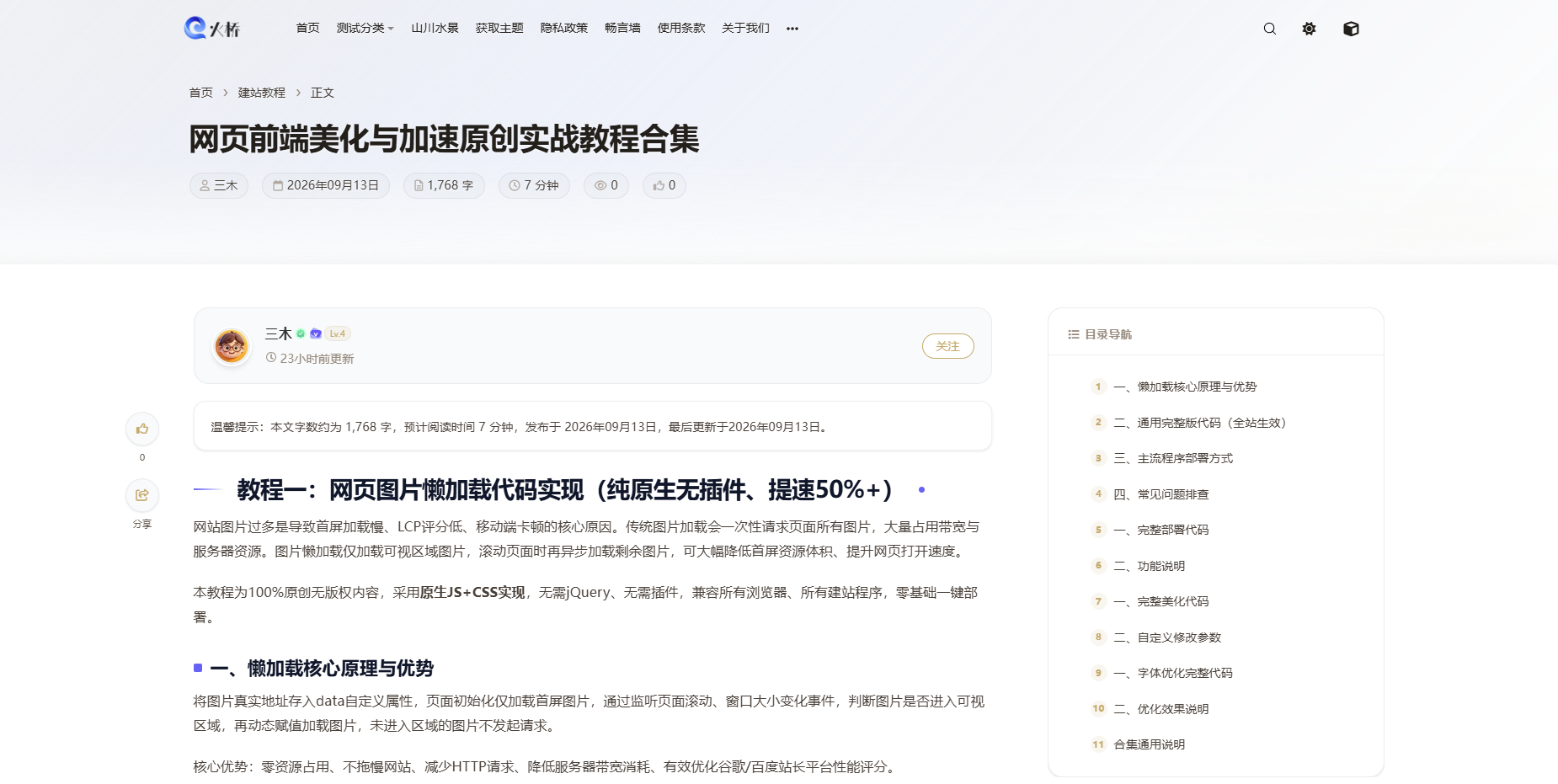Open 隐私政策 menu item
Screen dimensions: 1558x784
click(564, 29)
